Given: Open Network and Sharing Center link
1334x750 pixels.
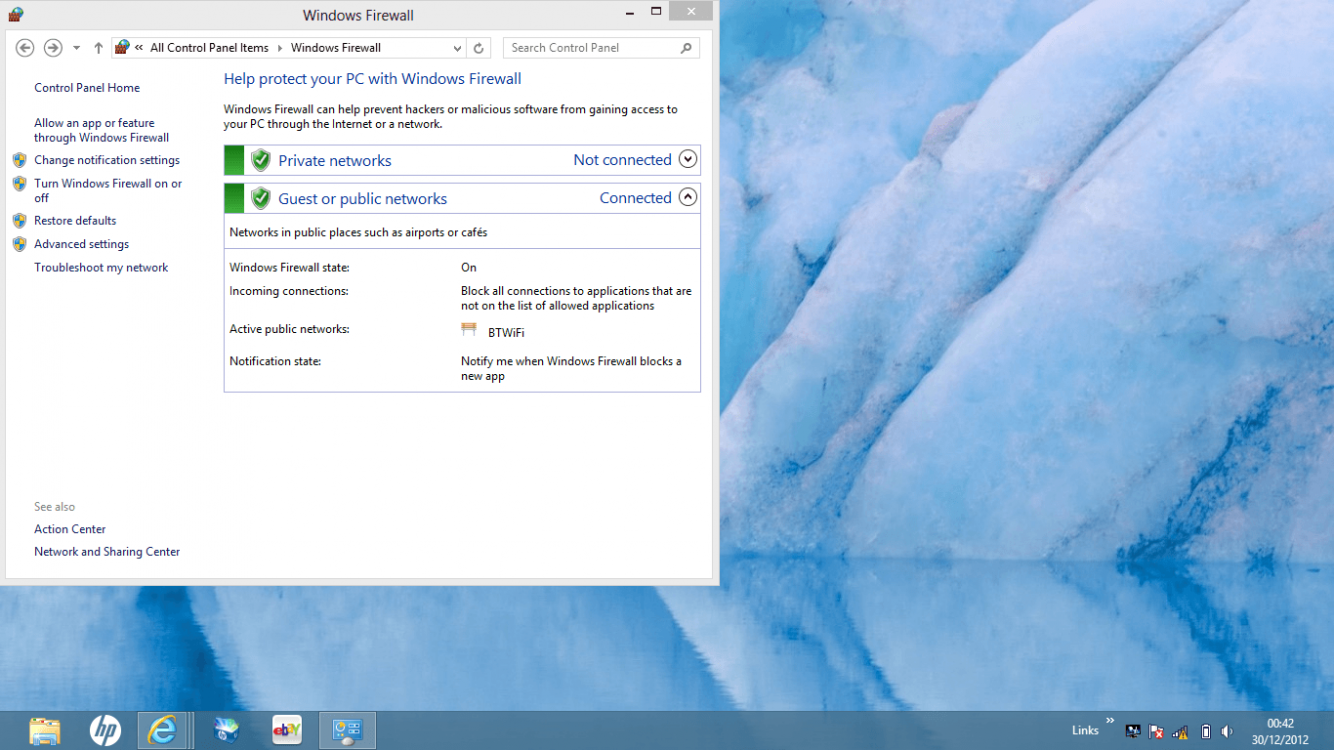Looking at the screenshot, I should click(107, 552).
